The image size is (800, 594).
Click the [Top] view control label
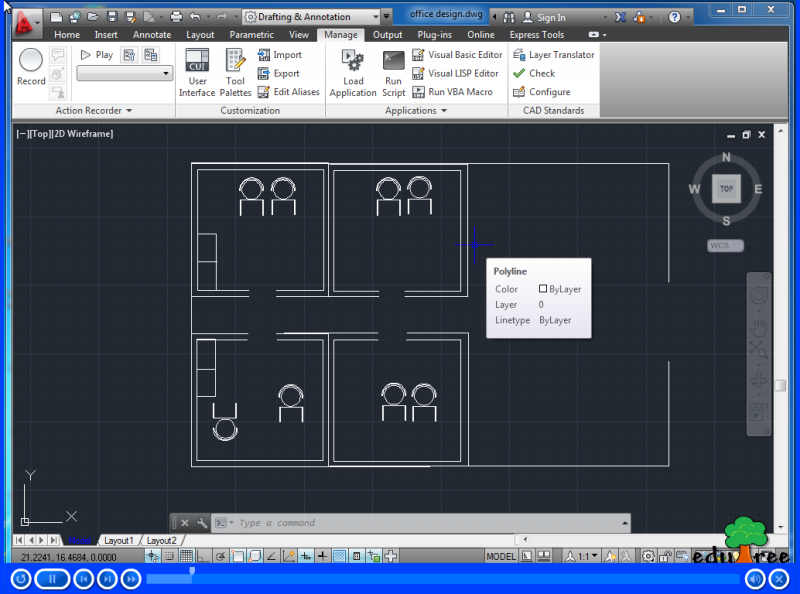(40, 134)
